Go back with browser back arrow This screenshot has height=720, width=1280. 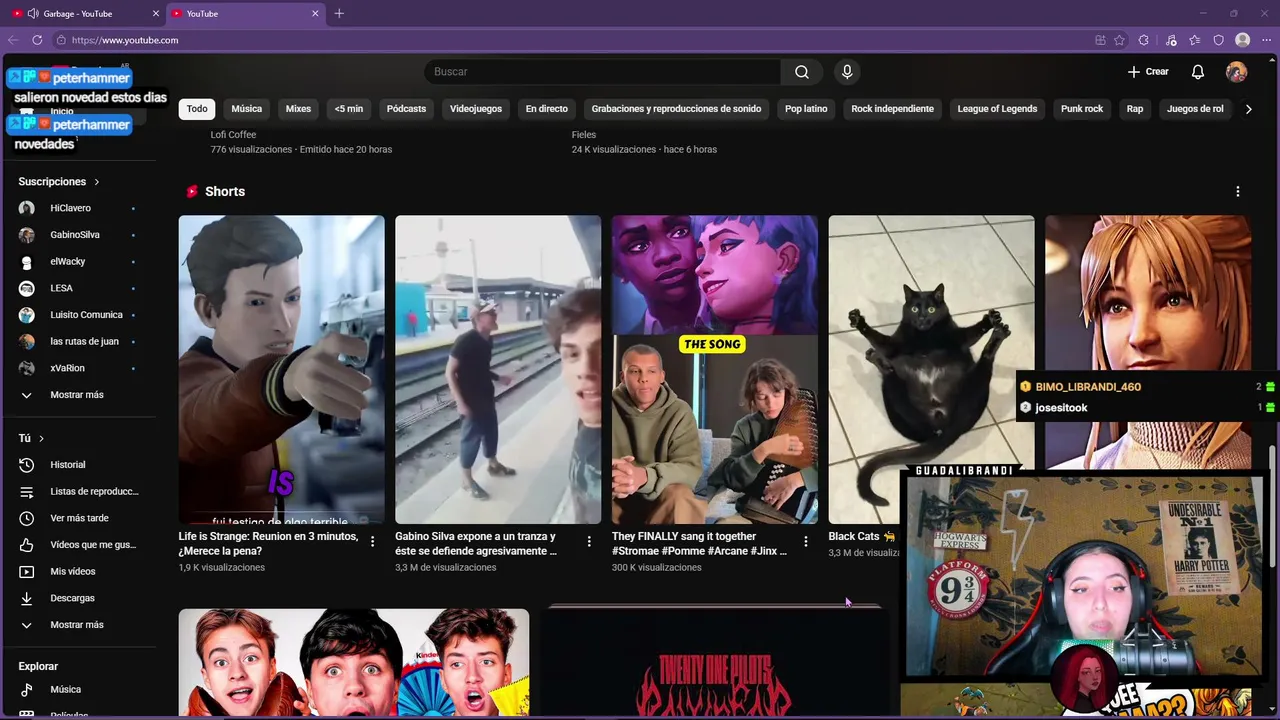(x=13, y=40)
